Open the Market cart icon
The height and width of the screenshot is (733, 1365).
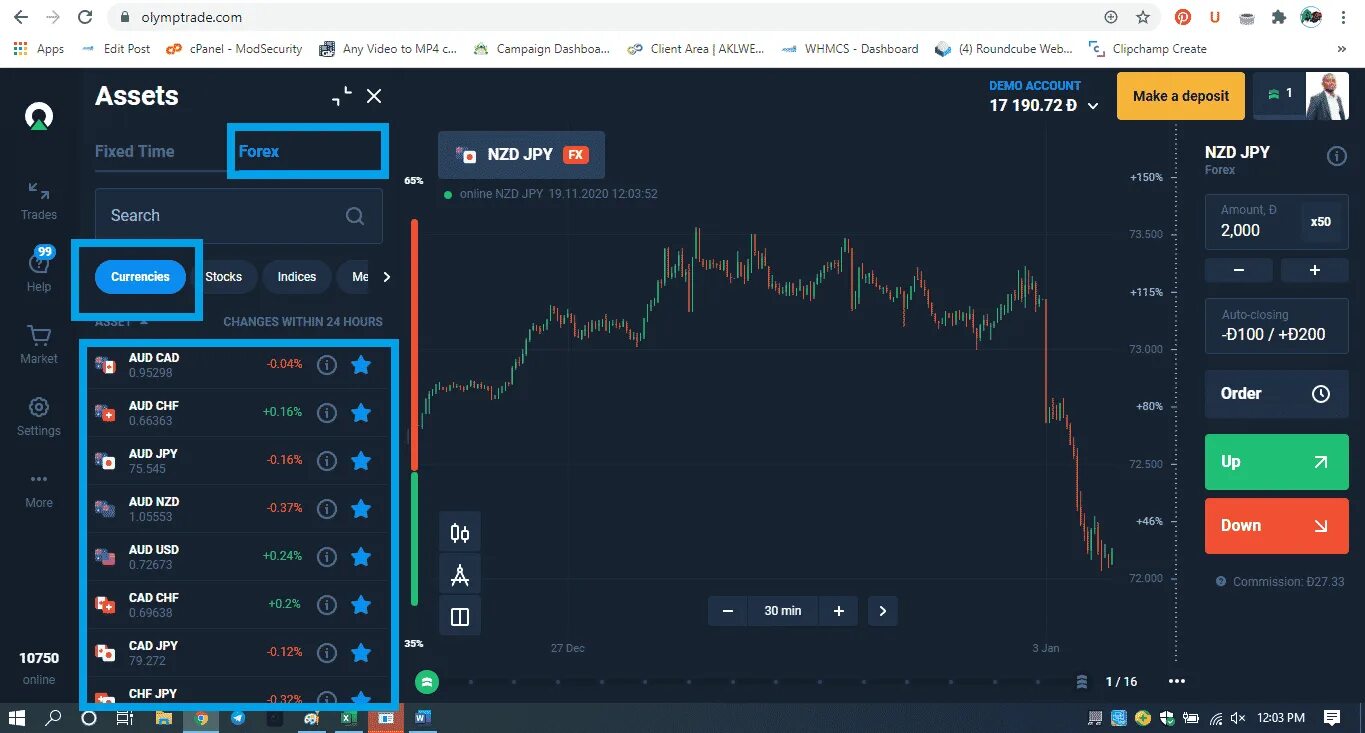coord(39,344)
